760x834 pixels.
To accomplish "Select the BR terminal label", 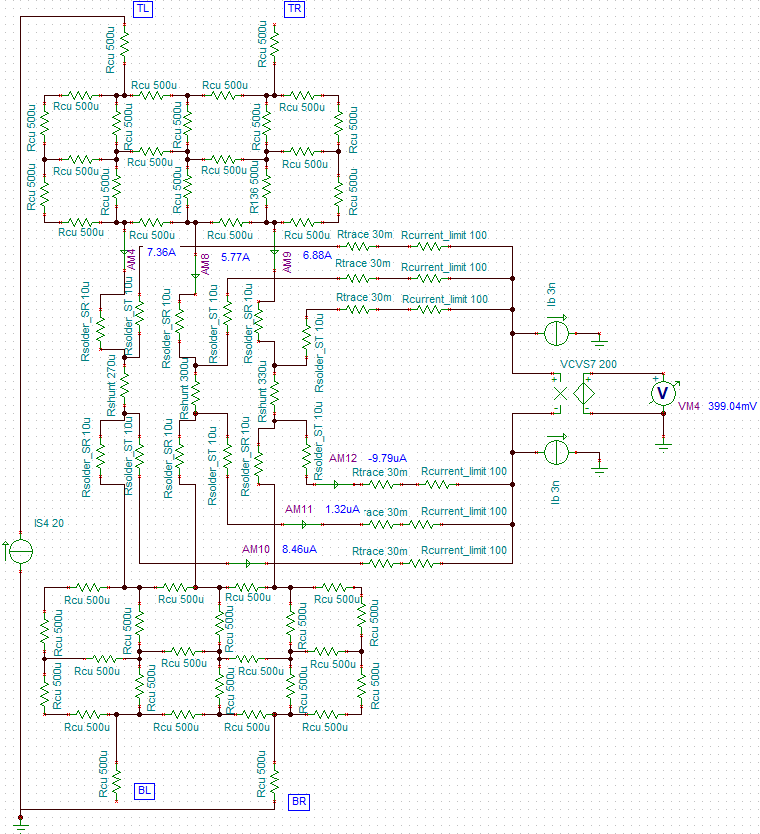I will [x=298, y=802].
